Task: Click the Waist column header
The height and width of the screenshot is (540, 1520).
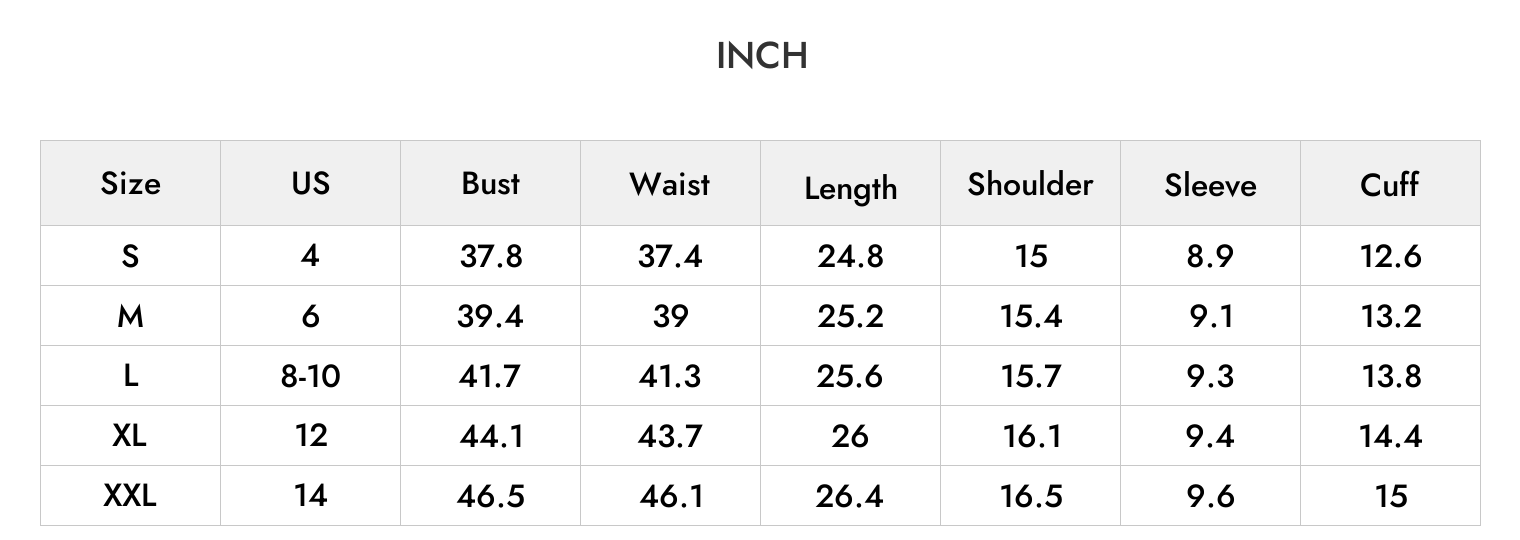Action: pyautogui.click(x=670, y=184)
